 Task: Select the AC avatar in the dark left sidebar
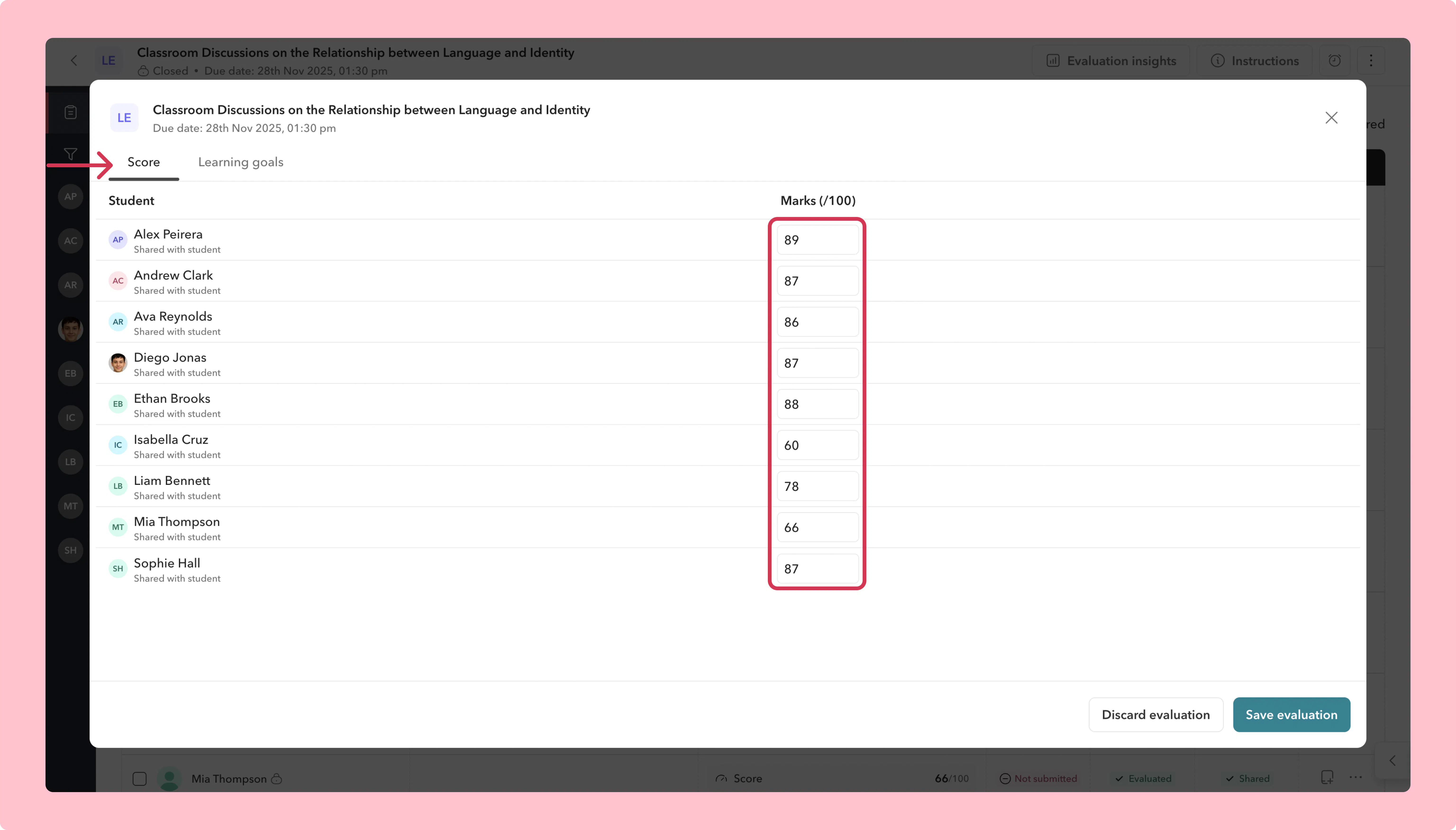click(x=71, y=241)
